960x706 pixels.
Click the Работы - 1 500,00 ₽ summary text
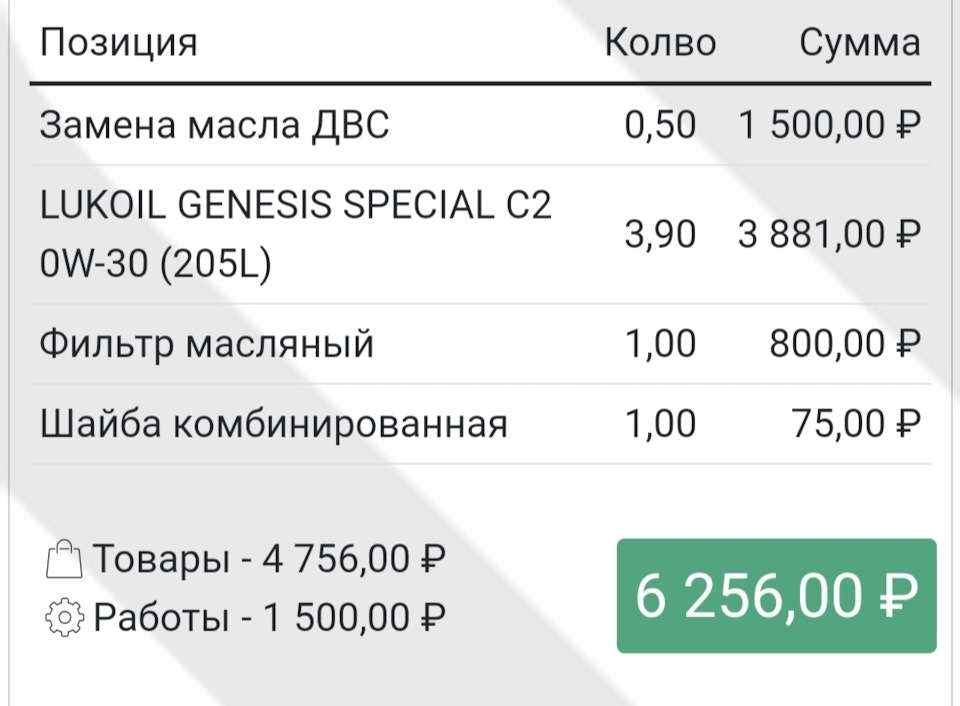(269, 617)
